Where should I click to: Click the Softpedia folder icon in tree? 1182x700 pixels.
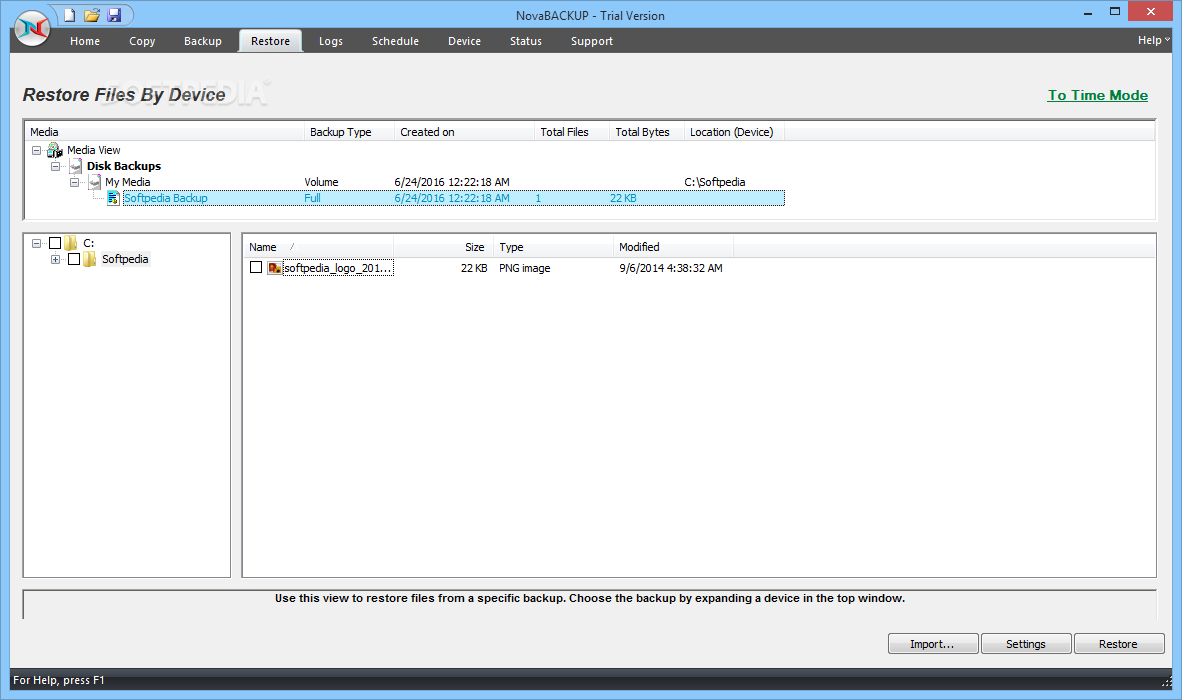coord(90,259)
